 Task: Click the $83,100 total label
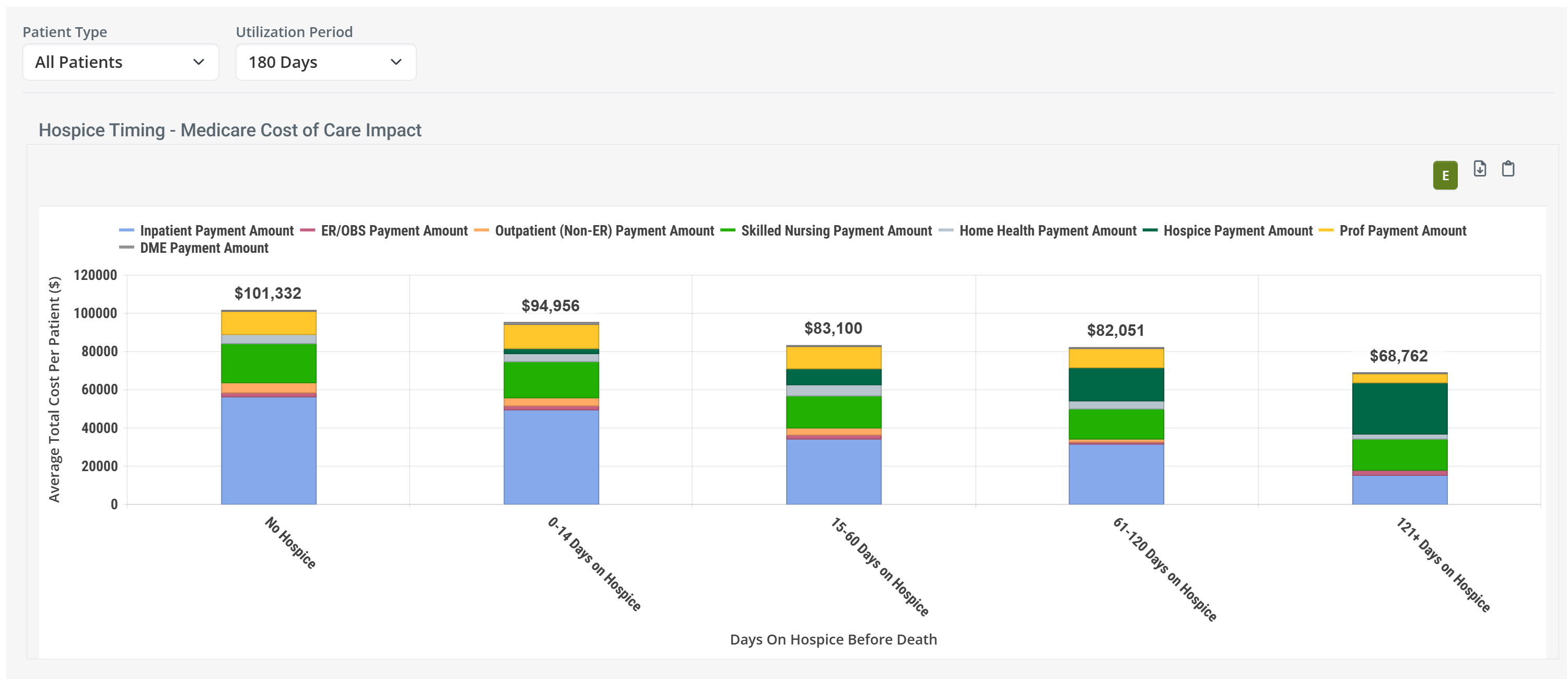(833, 329)
